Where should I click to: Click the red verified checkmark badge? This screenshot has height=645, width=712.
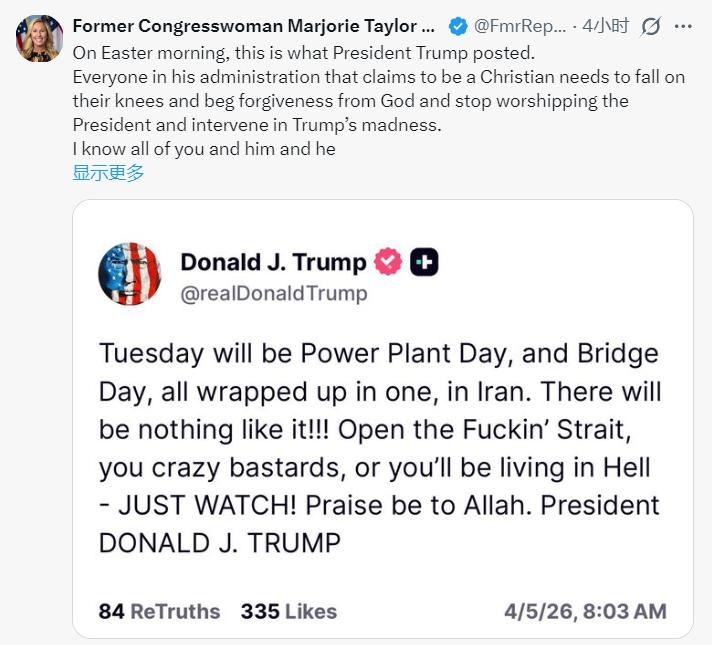[388, 262]
